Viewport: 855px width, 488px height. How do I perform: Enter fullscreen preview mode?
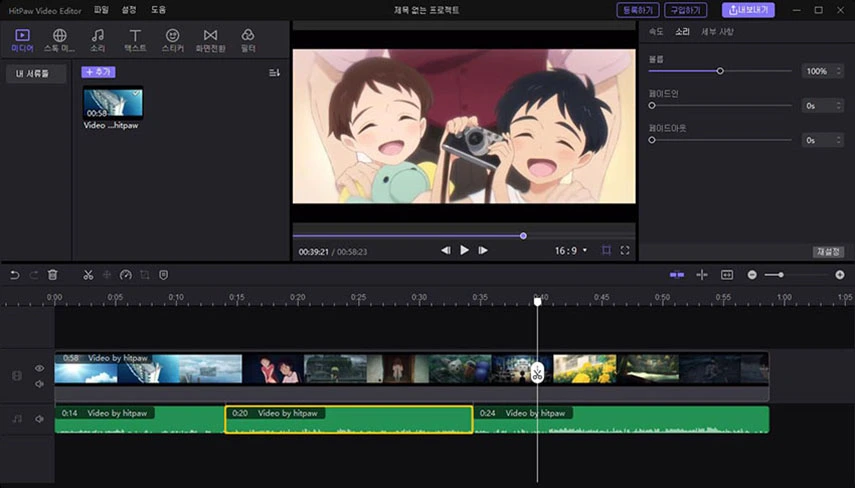(625, 250)
